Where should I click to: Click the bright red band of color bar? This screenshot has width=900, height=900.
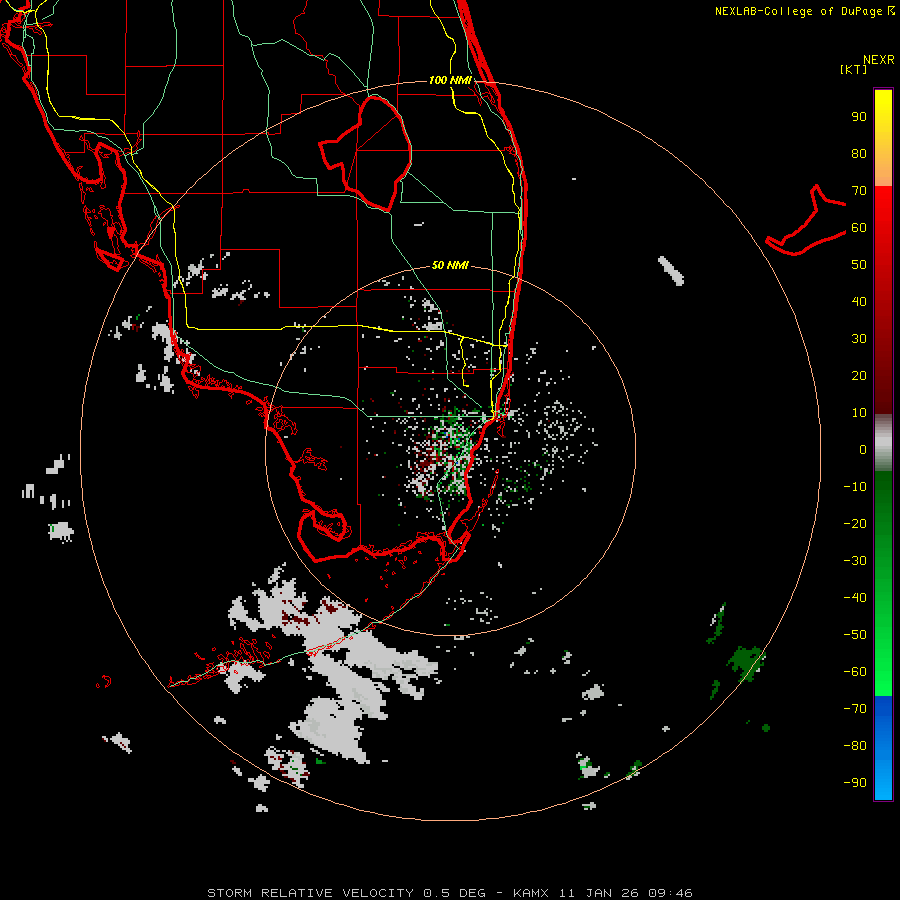(883, 218)
